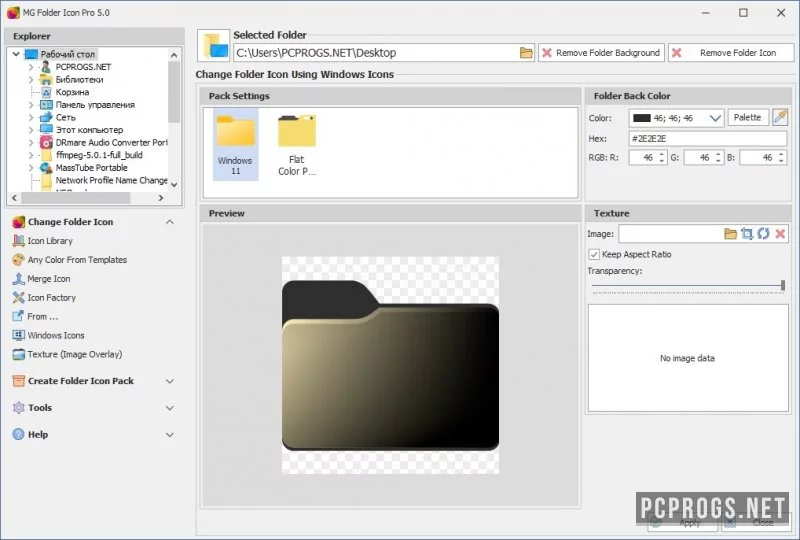Screen dimensions: 800x540
Task: Maximize the MG Folder Icon Pro window
Action: [x=743, y=13]
